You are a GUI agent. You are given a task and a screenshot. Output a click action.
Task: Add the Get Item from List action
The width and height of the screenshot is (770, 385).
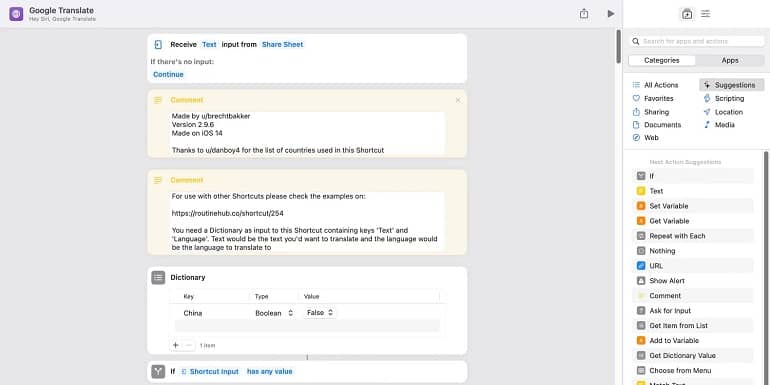pyautogui.click(x=692, y=326)
